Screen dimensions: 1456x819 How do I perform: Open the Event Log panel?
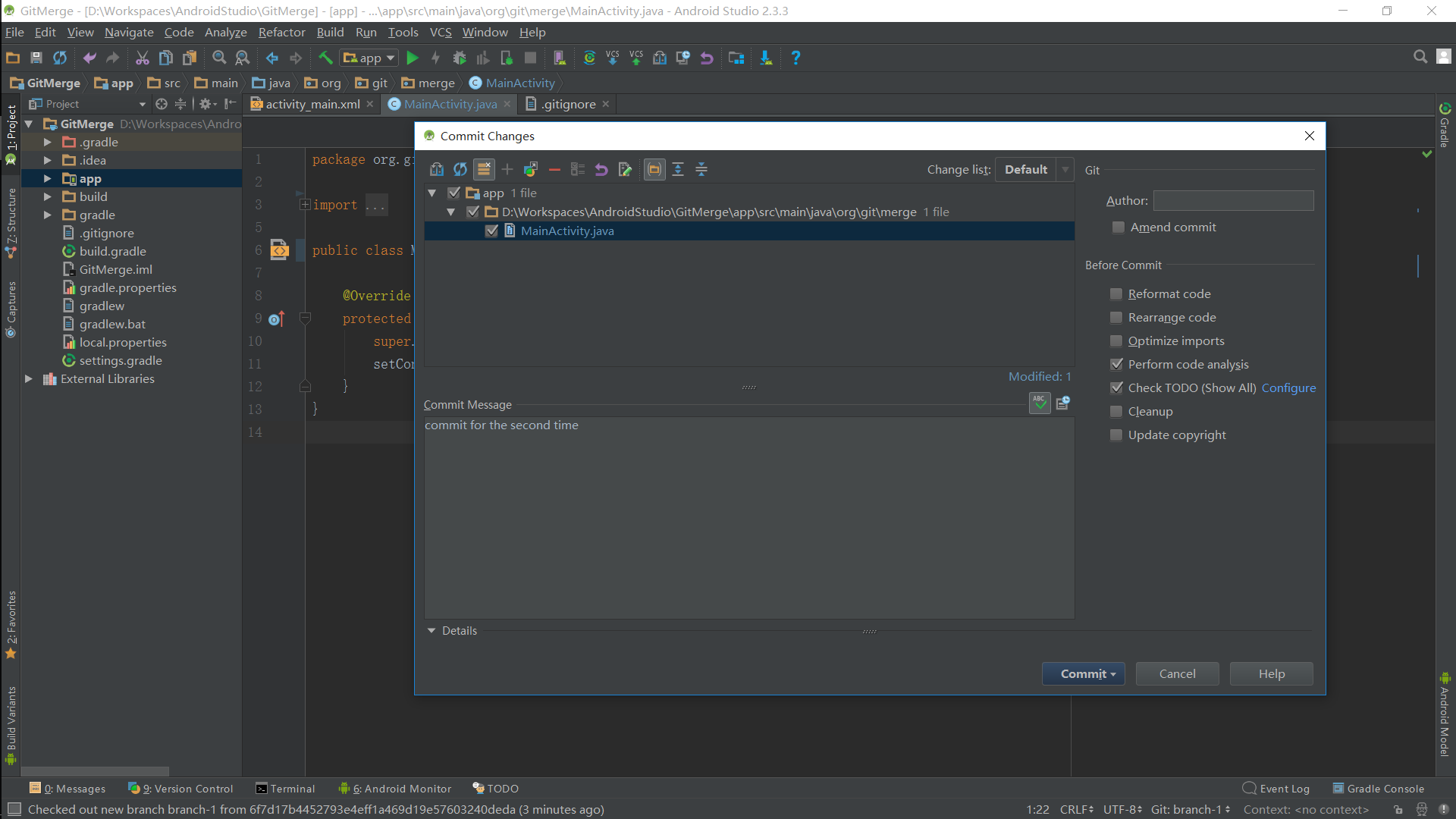1276,789
